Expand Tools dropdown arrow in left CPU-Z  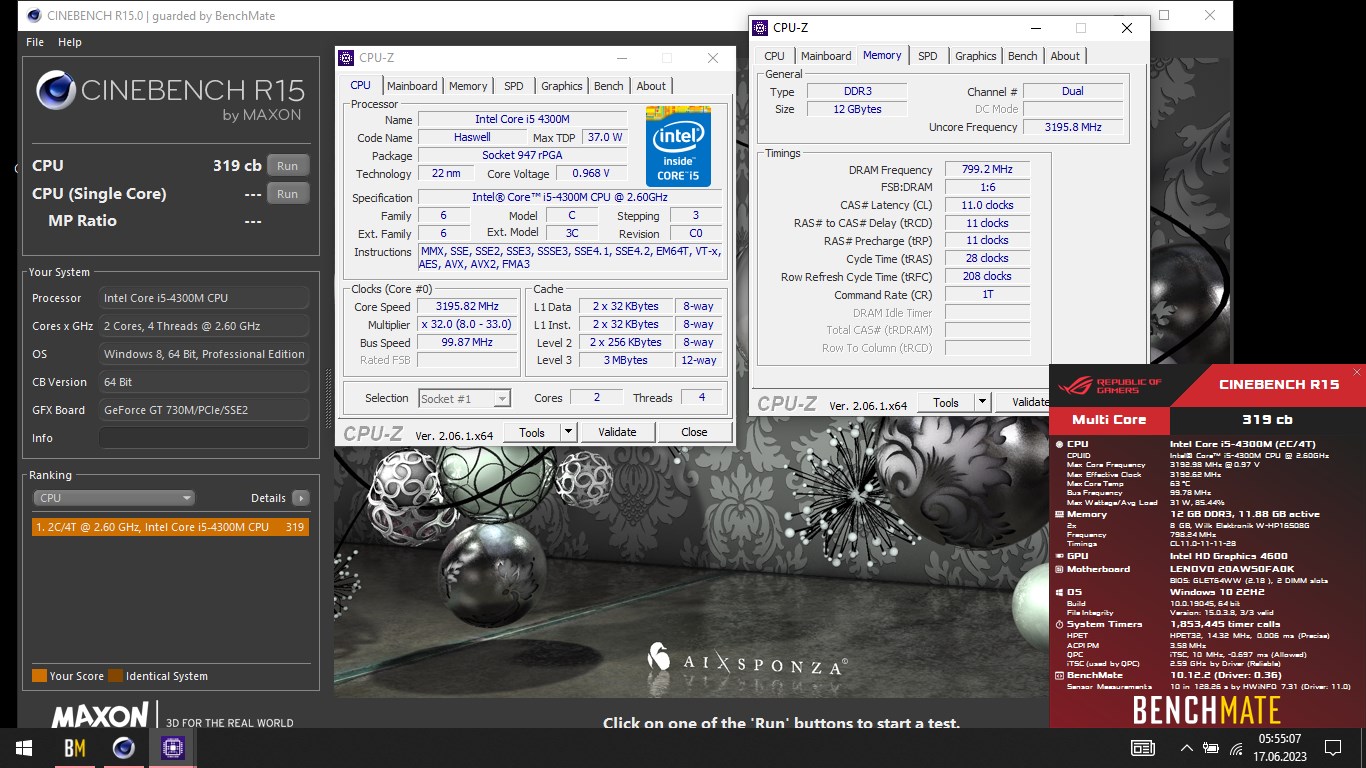[x=569, y=432]
